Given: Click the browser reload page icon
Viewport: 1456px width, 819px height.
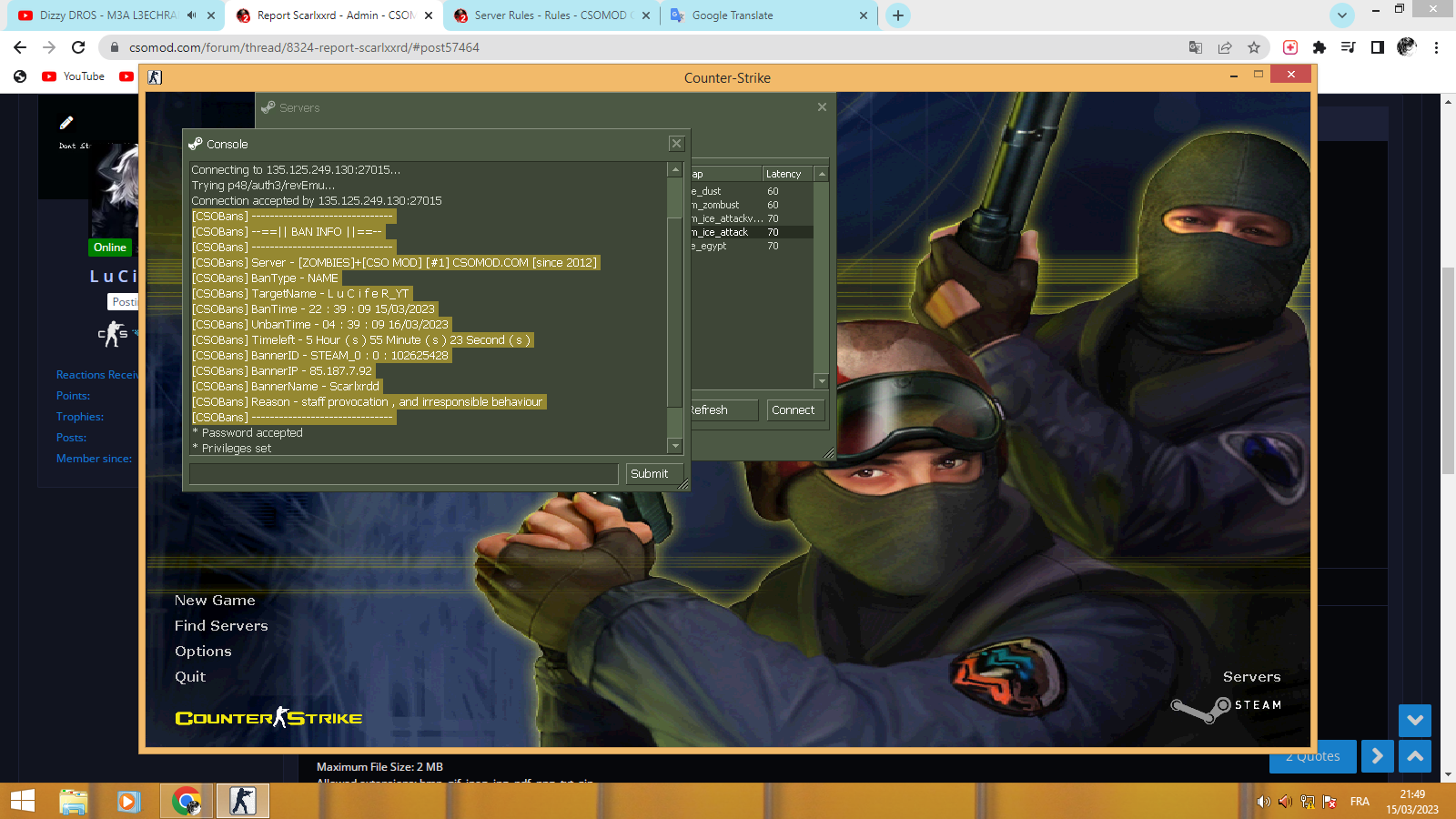Looking at the screenshot, I should 78,47.
